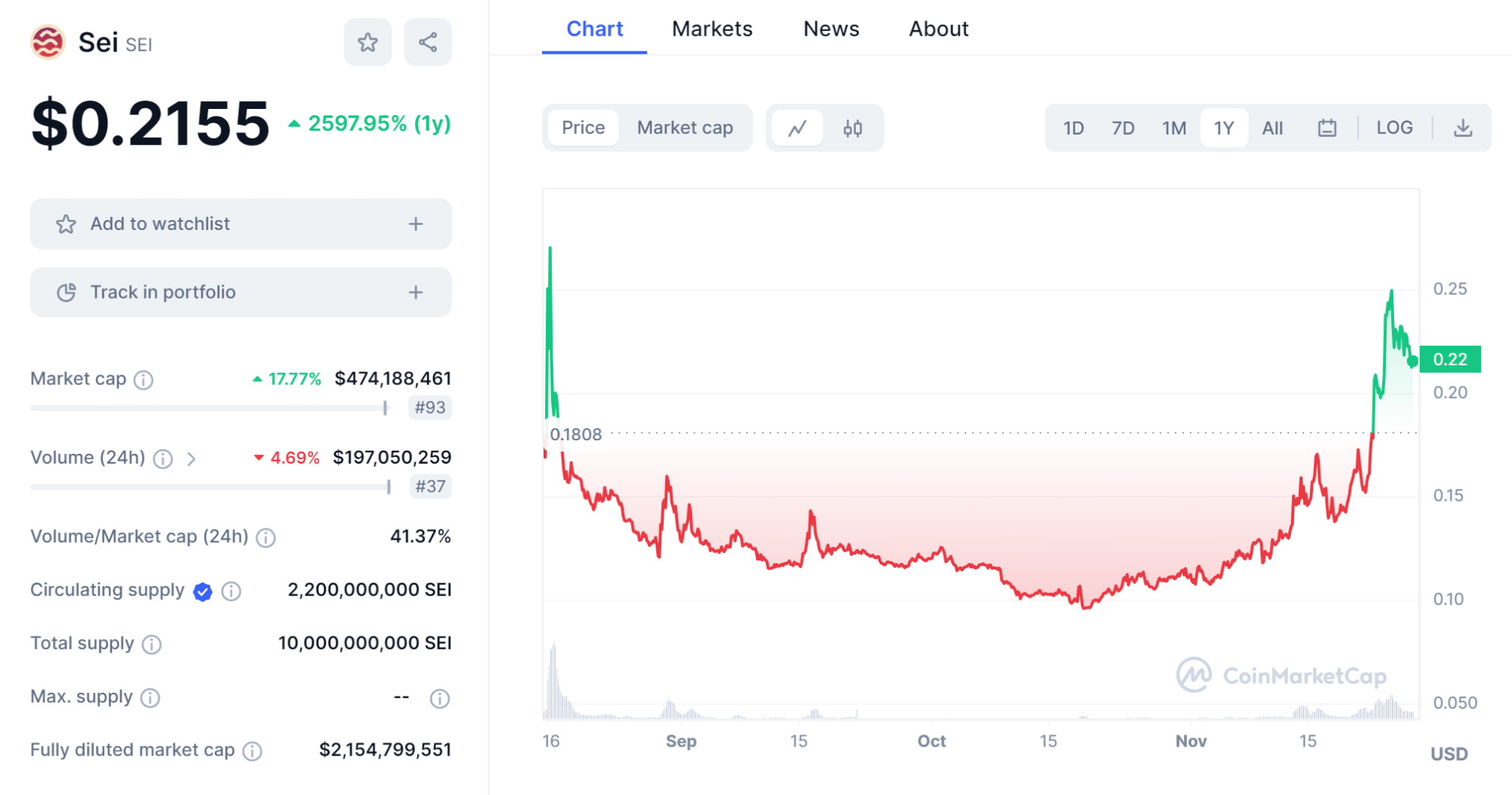Download chart data with the download icon
The width and height of the screenshot is (1512, 795).
pyautogui.click(x=1463, y=129)
